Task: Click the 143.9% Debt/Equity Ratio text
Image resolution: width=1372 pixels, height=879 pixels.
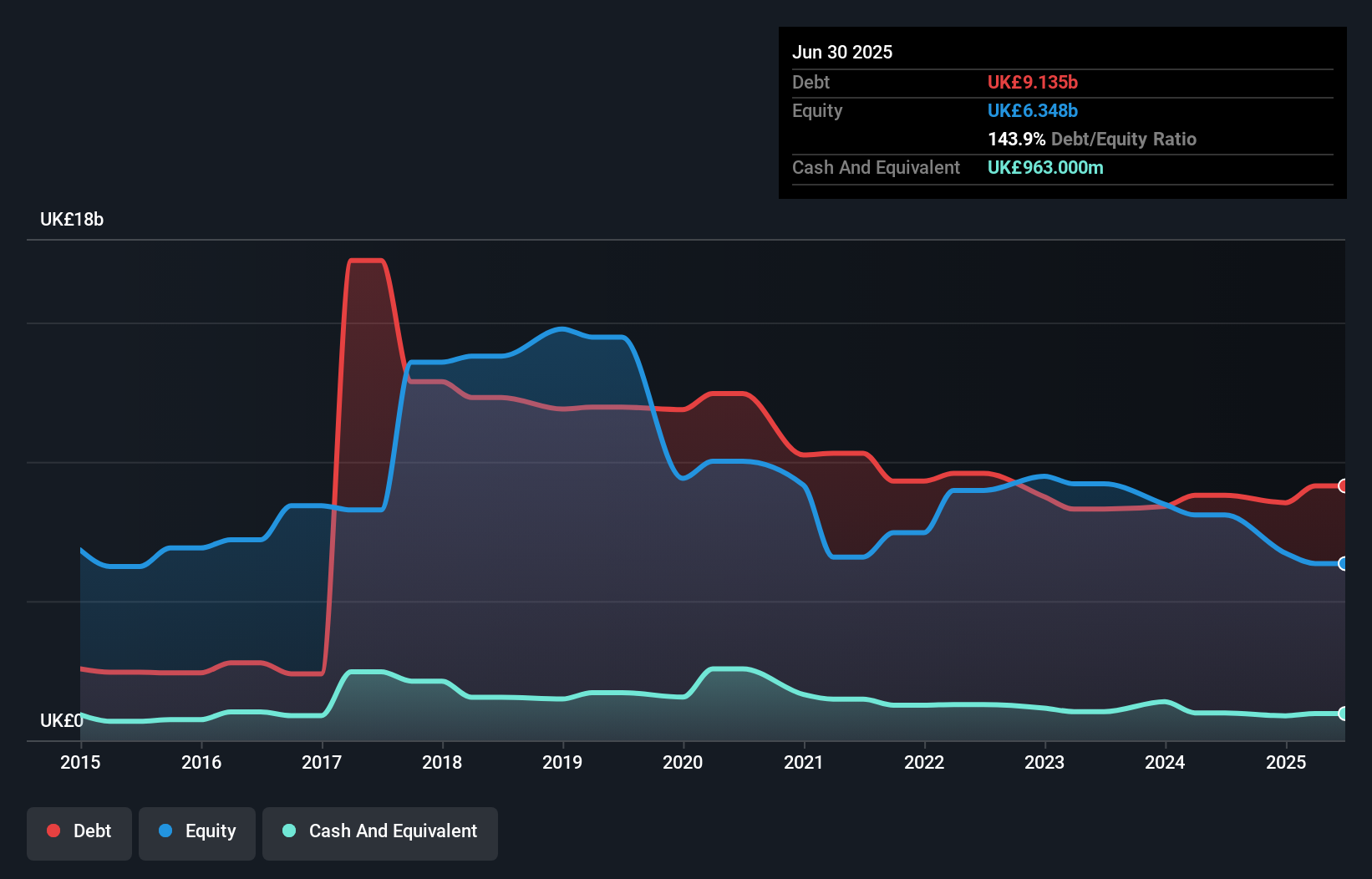Action: click(1092, 139)
